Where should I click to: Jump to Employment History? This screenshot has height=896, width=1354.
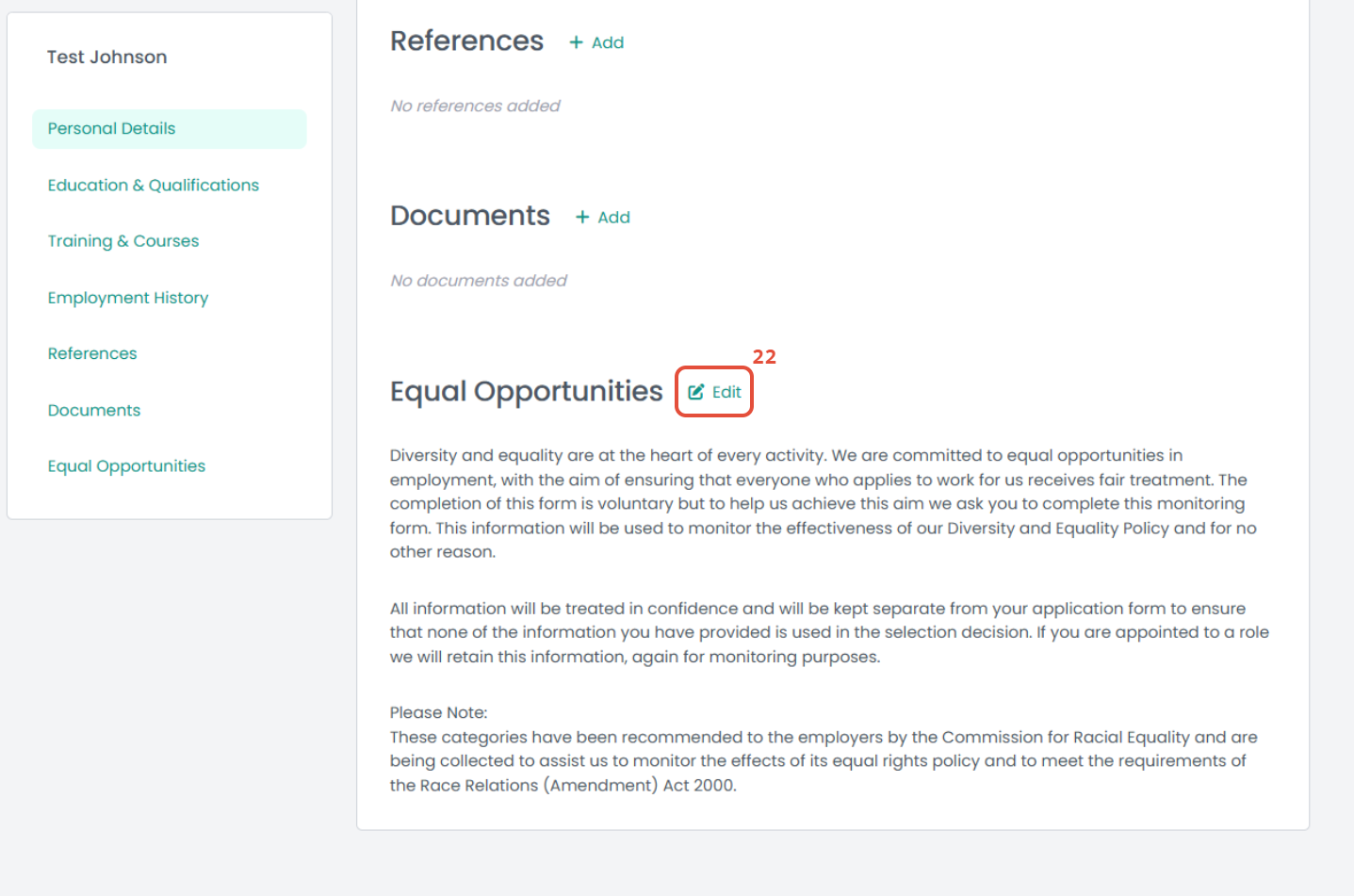(128, 298)
